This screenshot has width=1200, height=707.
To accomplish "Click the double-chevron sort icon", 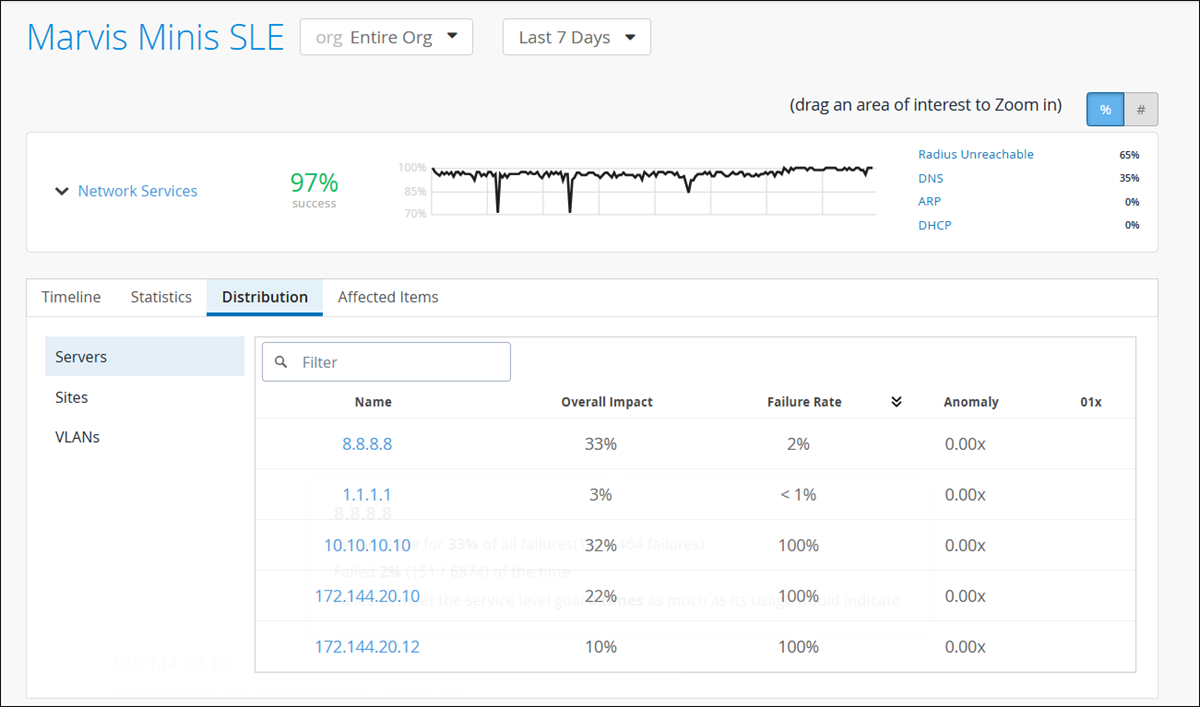I will pos(896,402).
